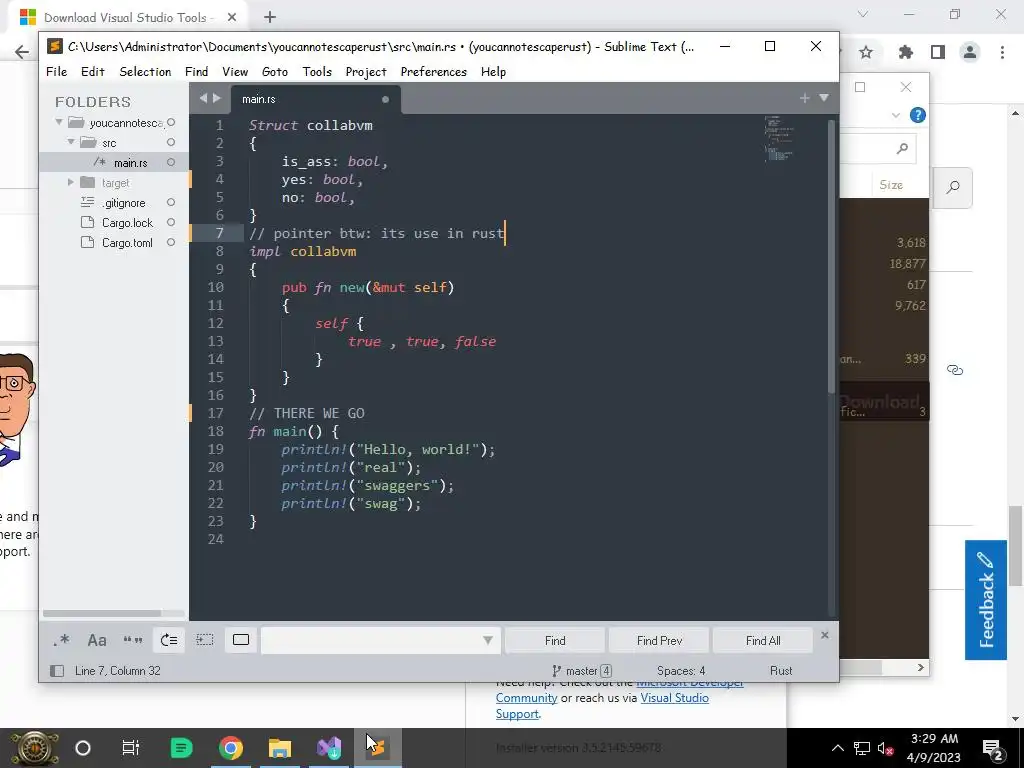Screen dimensions: 1024x768
Task: Open Chrome extensions puzzle icon
Action: pos(906,52)
